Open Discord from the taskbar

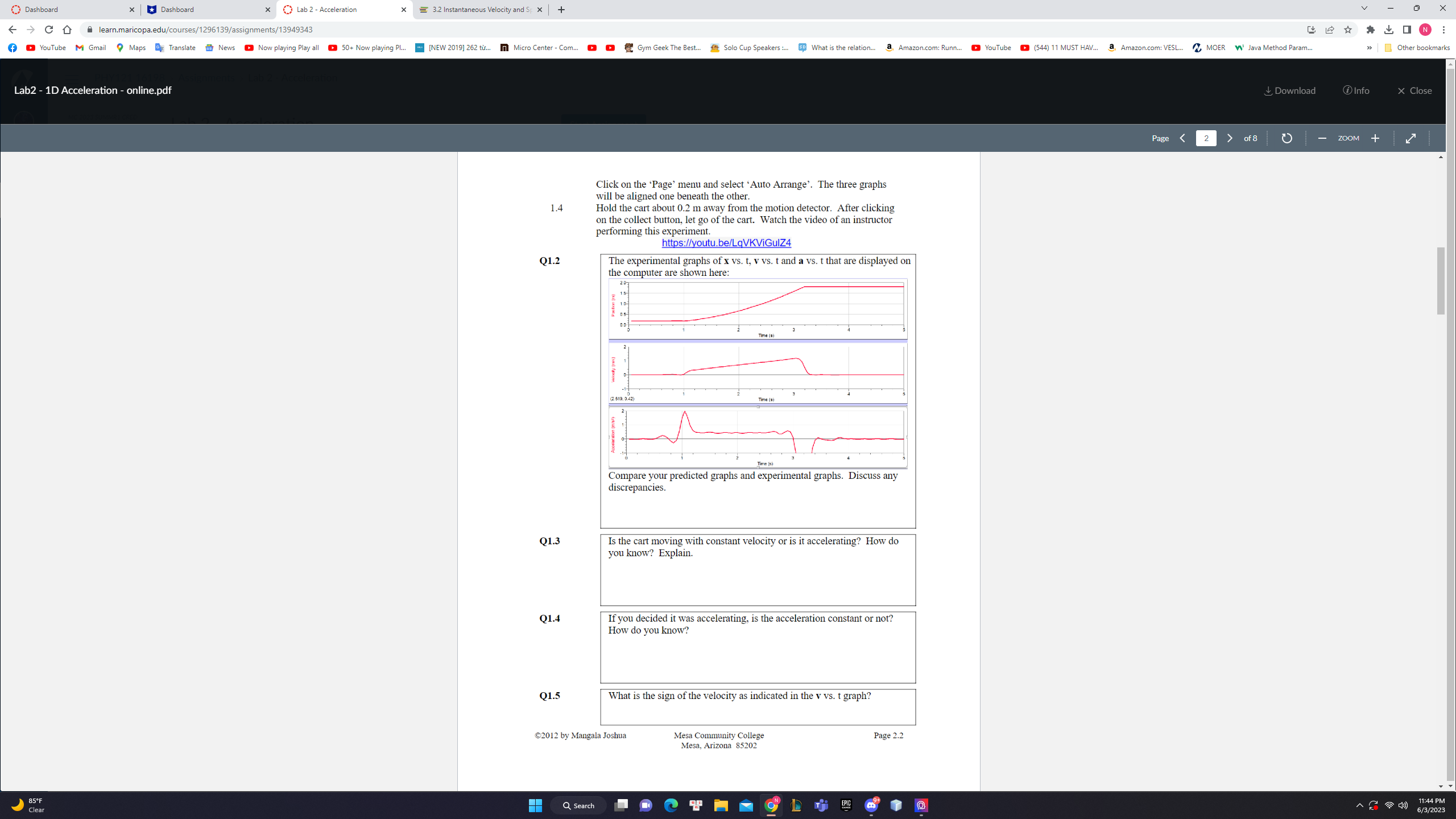871,805
